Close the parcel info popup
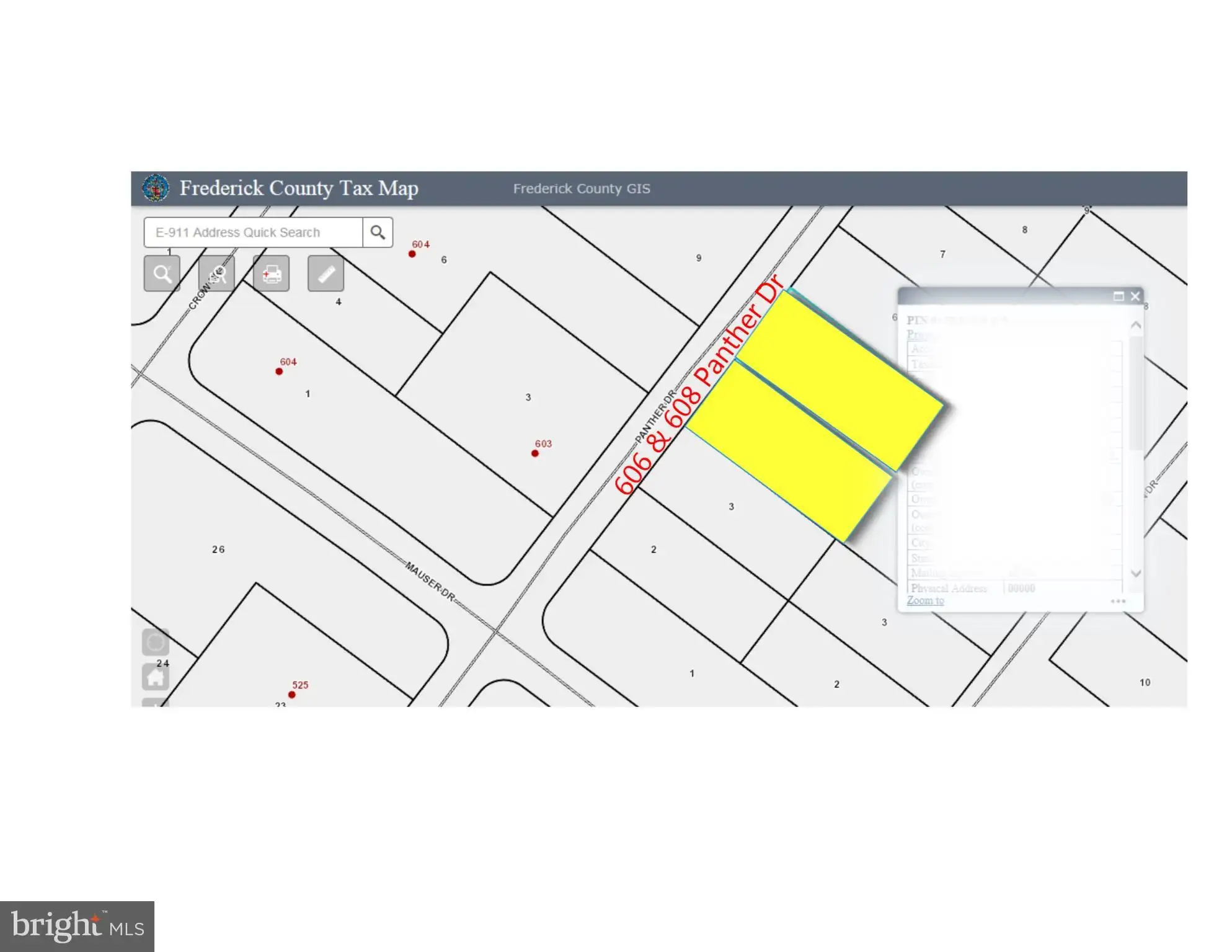Screen dimensions: 1232x952 click(x=1135, y=296)
